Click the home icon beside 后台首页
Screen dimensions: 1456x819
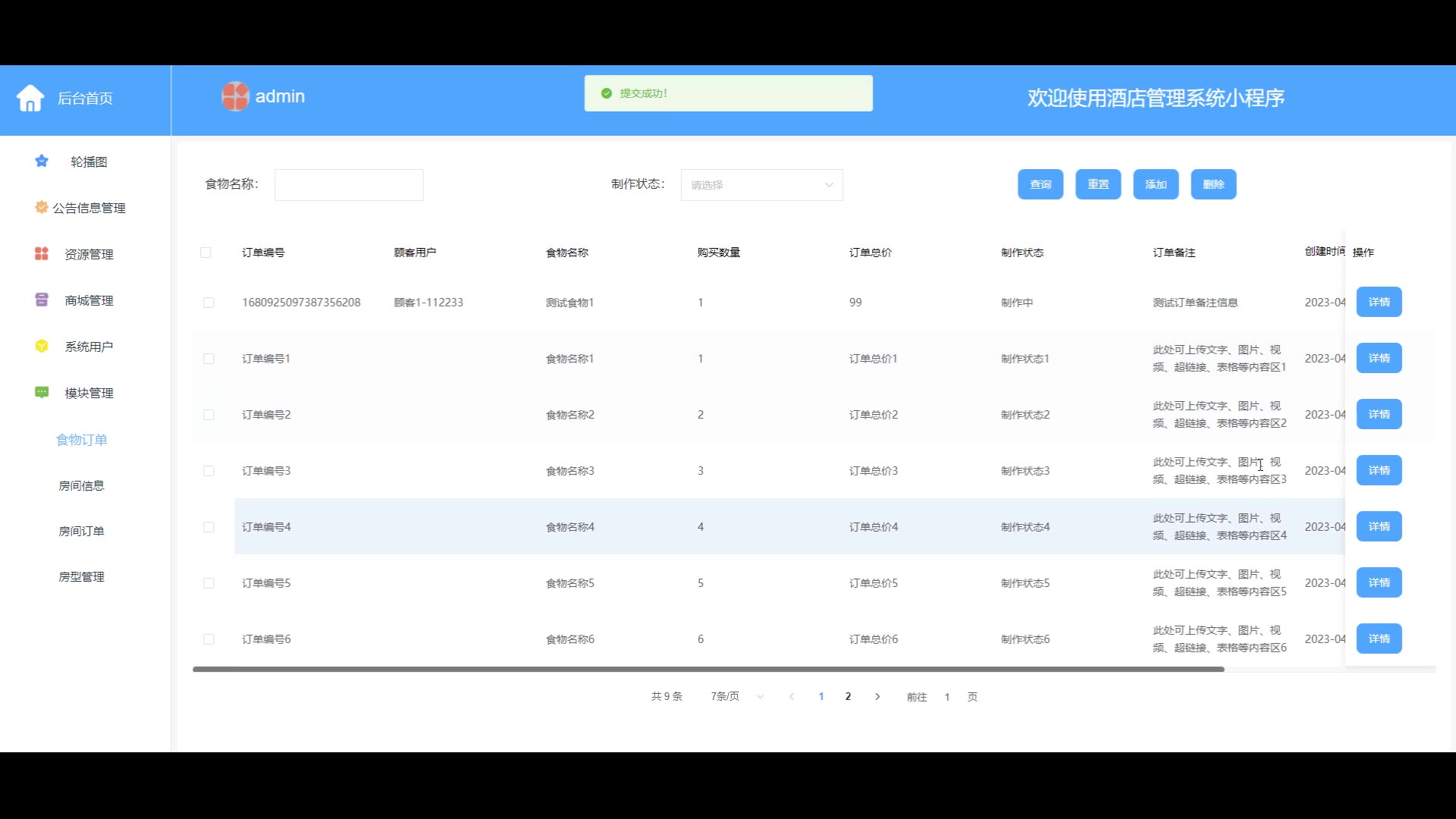[30, 98]
